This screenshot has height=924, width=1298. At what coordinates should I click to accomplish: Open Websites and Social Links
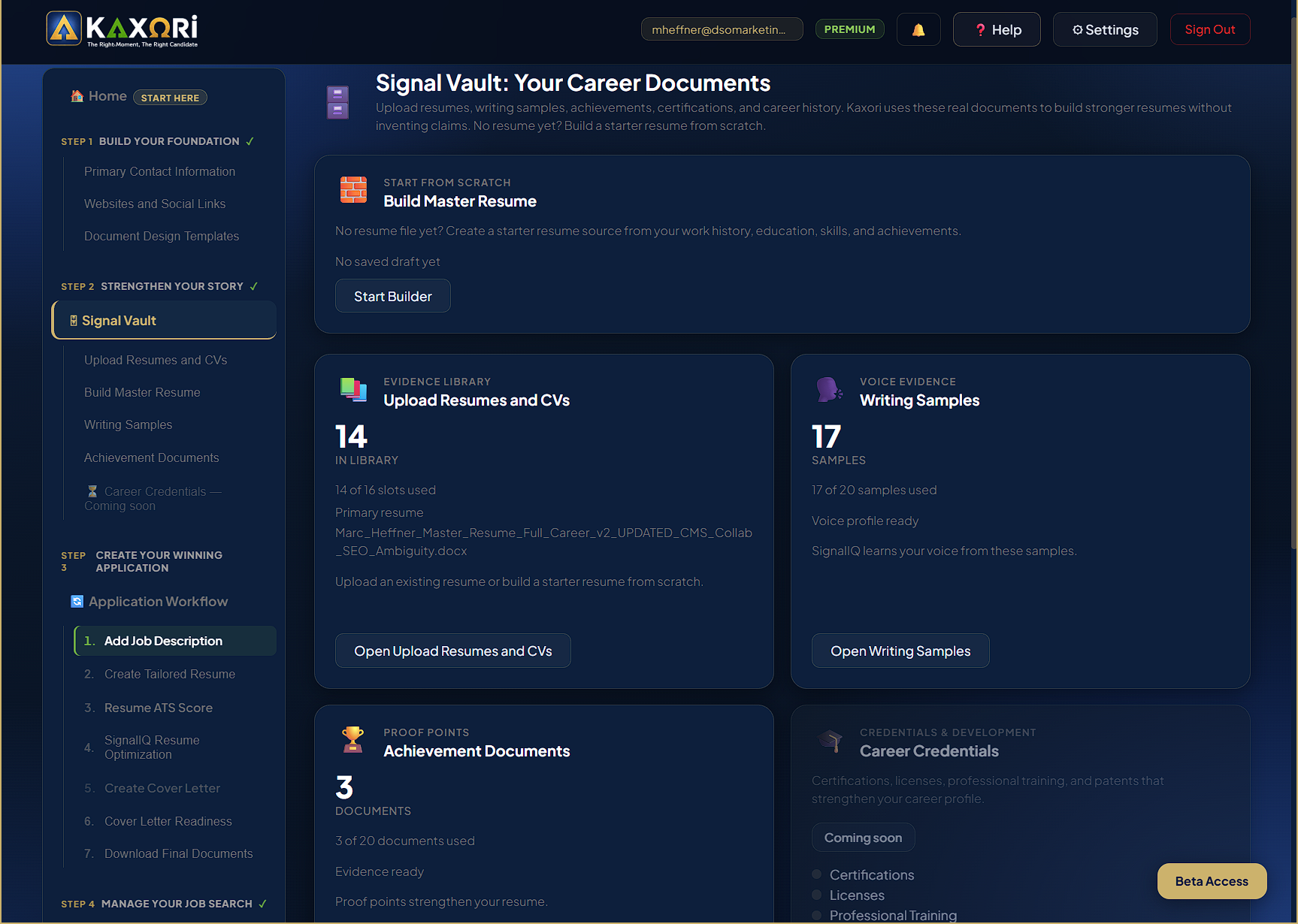155,204
